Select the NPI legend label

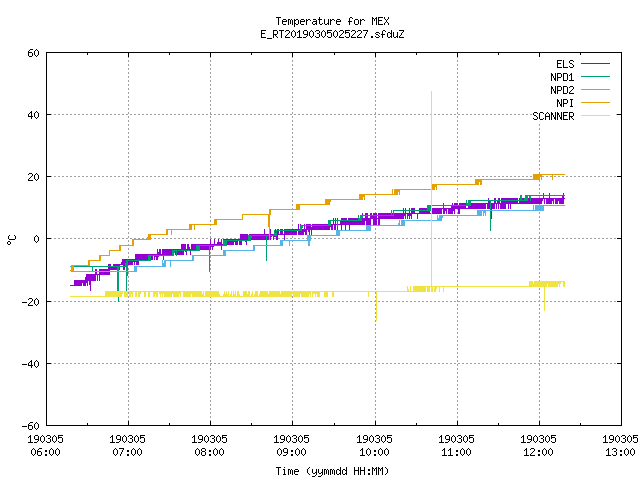(565, 103)
